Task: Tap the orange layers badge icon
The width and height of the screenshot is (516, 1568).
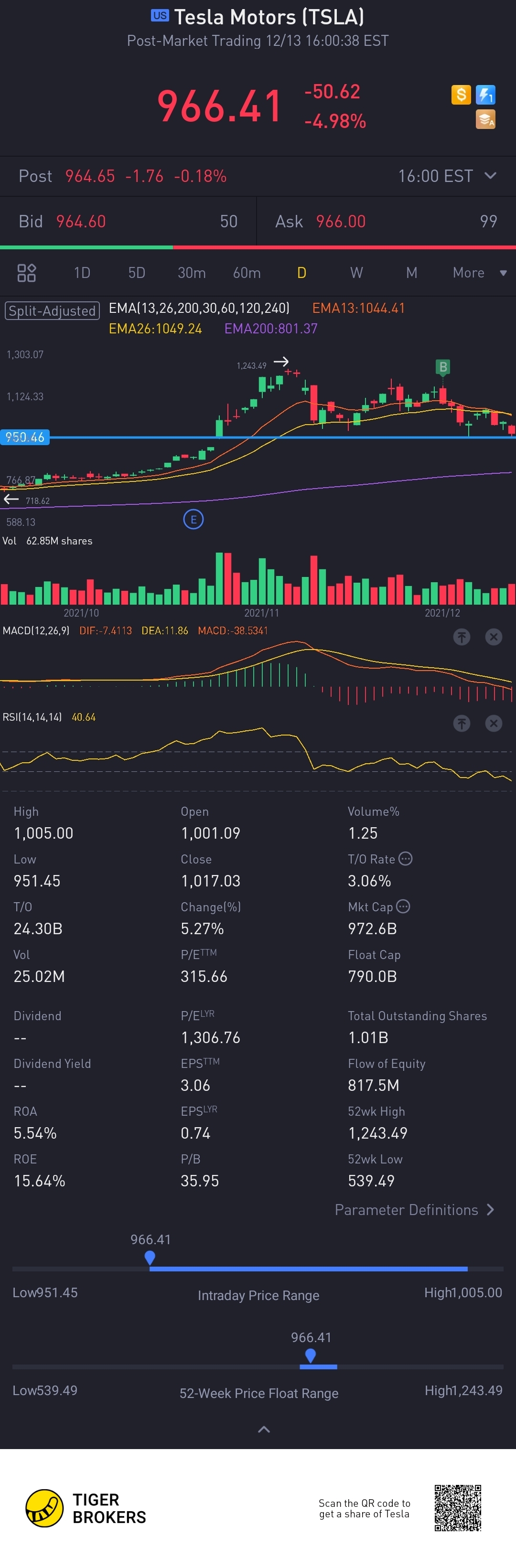Action: click(x=485, y=119)
